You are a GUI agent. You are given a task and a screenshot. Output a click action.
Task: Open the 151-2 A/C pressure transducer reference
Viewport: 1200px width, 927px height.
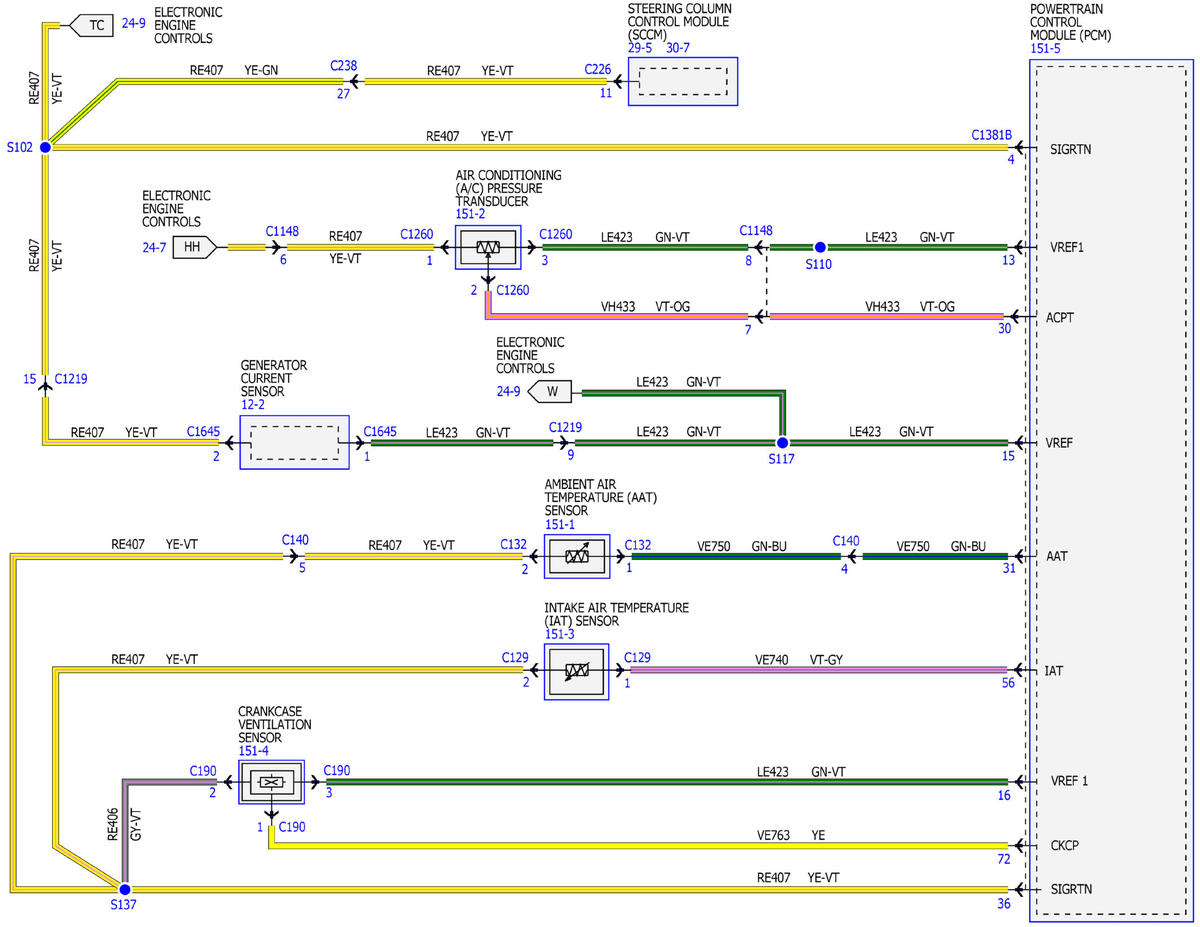coord(470,213)
